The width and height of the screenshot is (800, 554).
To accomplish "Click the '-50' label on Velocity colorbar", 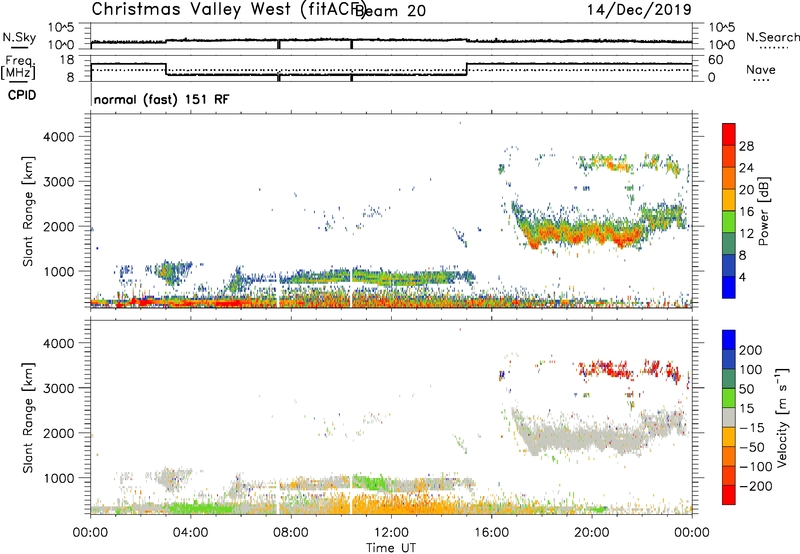I will 752,447.
